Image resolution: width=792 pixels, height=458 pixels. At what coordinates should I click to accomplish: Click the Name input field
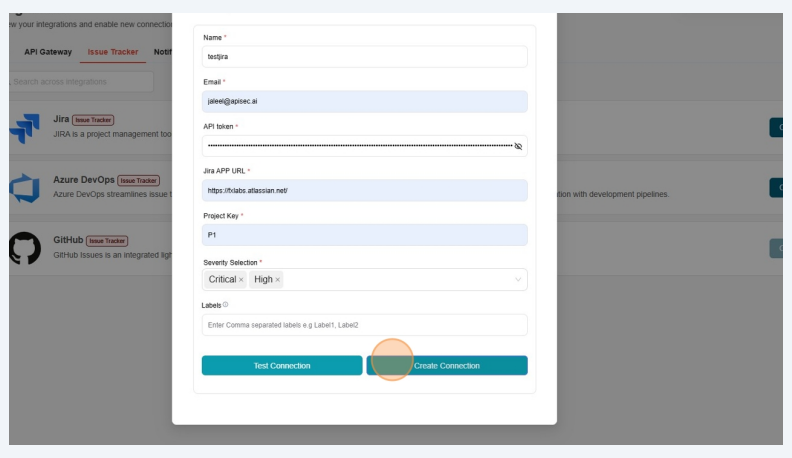coord(364,57)
